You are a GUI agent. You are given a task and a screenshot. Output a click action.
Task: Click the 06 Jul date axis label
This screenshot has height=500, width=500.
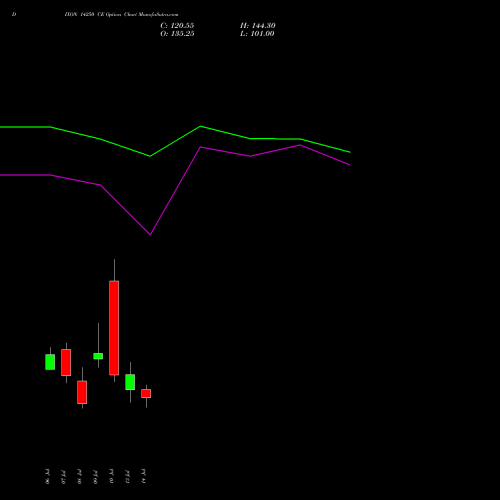pos(47,477)
